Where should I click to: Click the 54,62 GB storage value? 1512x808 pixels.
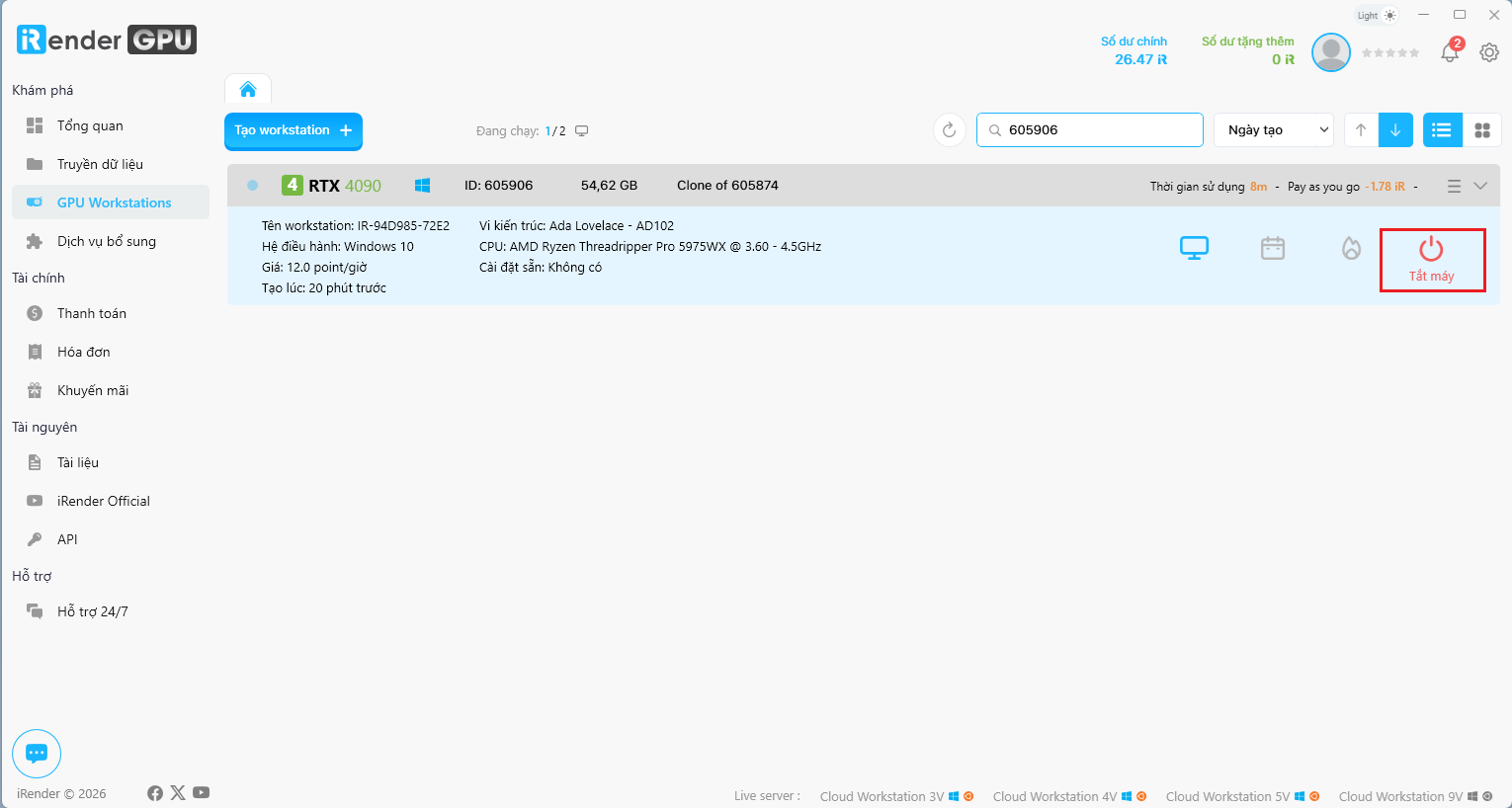coord(609,186)
